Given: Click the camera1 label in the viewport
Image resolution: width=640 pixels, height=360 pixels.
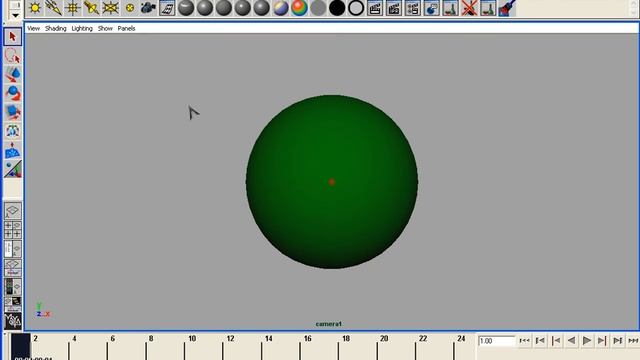Looking at the screenshot, I should [x=329, y=324].
